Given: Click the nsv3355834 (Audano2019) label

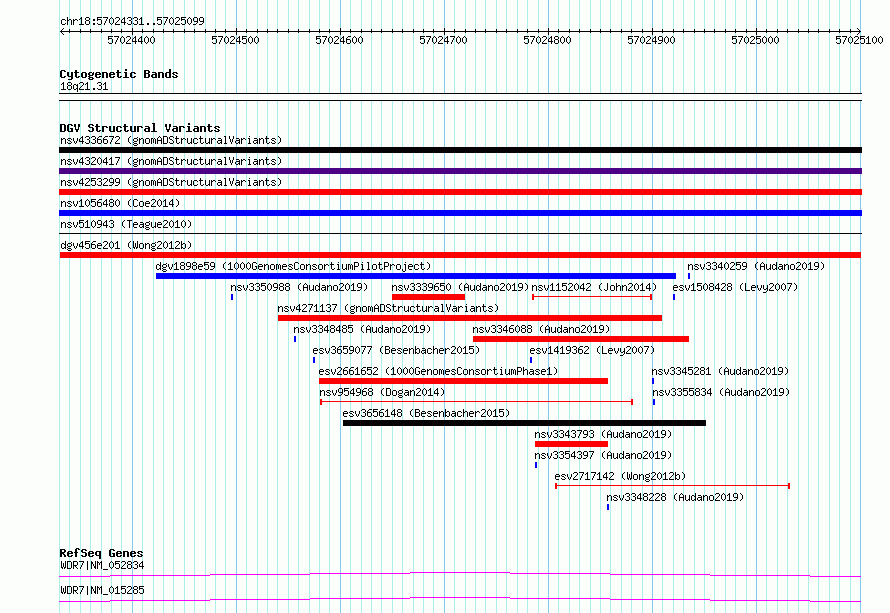Looking at the screenshot, I should (721, 392).
